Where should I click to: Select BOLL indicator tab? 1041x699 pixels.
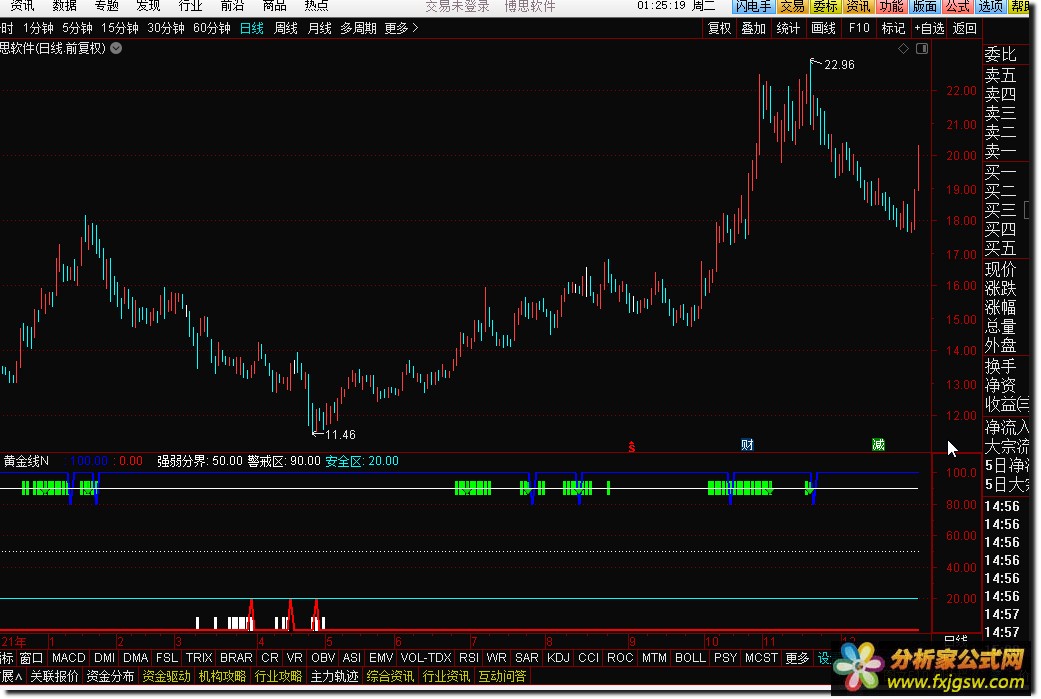690,658
